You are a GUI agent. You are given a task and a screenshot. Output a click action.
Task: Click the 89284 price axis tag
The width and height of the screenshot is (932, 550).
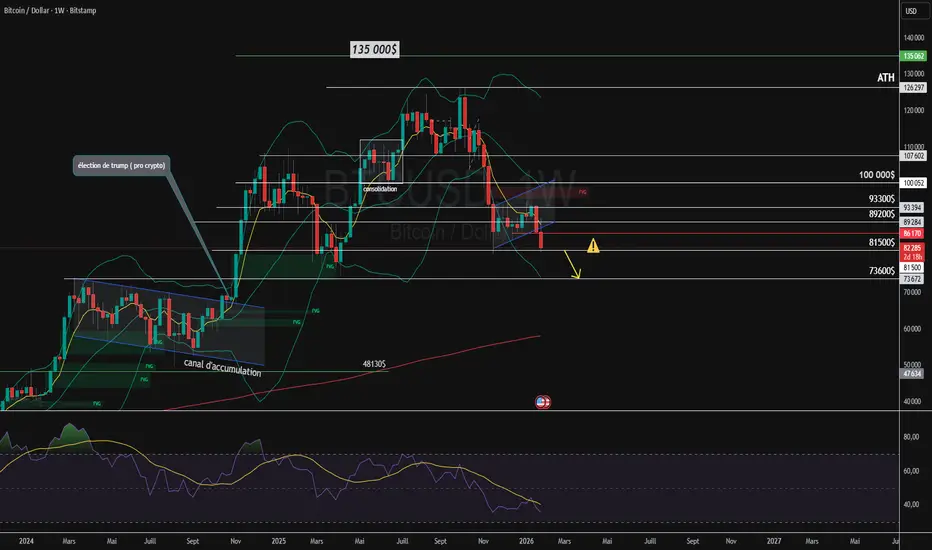point(912,222)
